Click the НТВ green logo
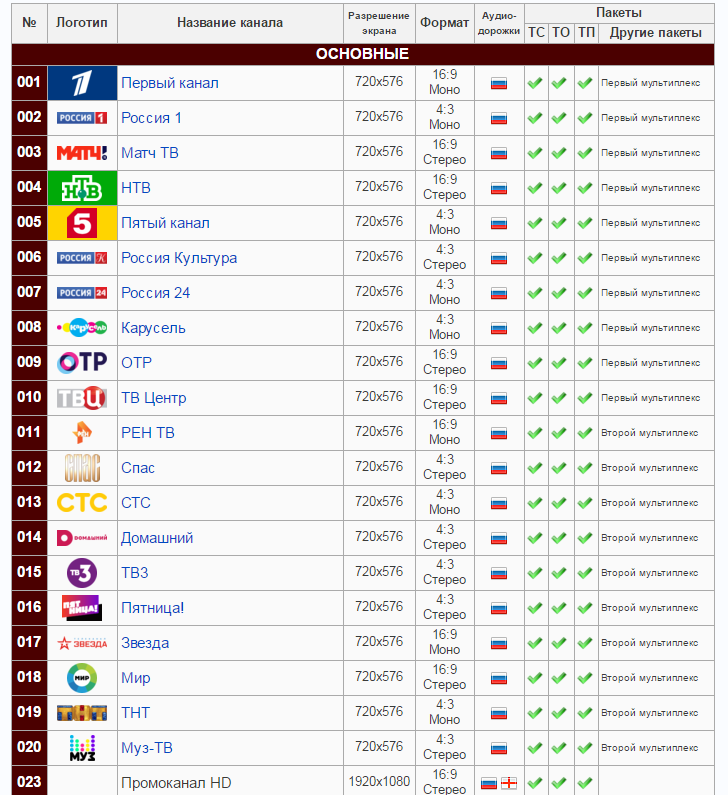The height and width of the screenshot is (795, 728). click(82, 188)
